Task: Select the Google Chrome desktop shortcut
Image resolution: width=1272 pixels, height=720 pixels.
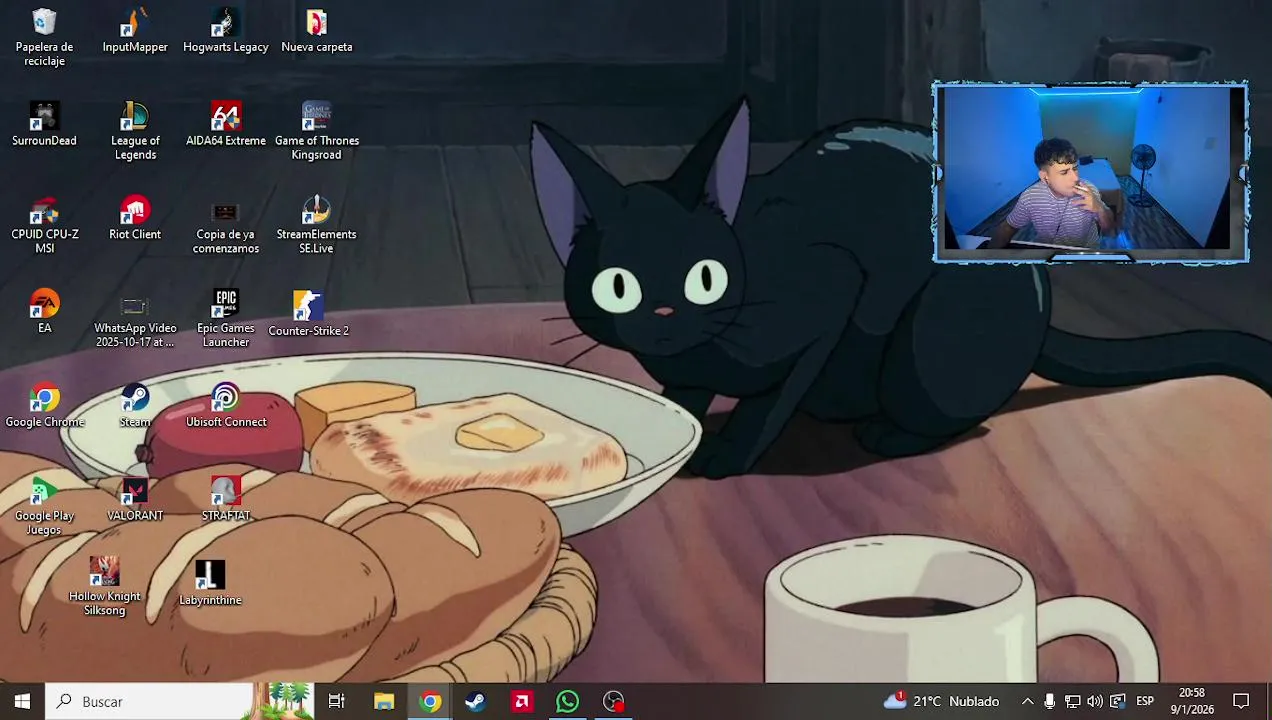Action: [44, 405]
